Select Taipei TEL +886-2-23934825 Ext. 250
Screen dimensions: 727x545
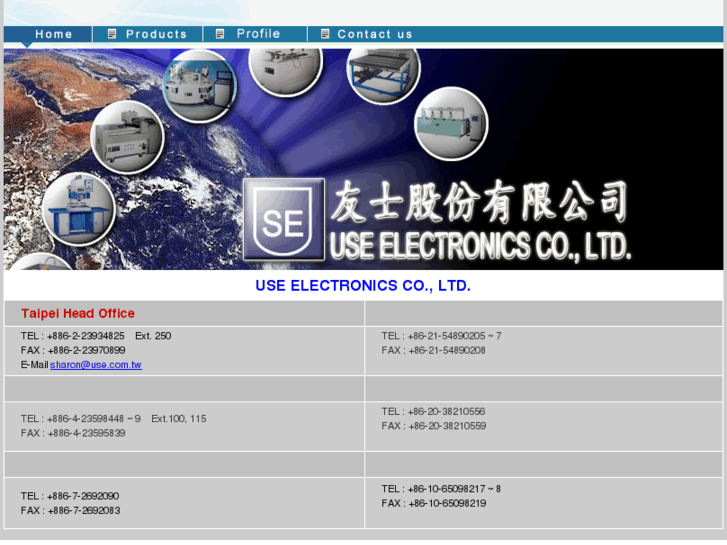click(96, 336)
